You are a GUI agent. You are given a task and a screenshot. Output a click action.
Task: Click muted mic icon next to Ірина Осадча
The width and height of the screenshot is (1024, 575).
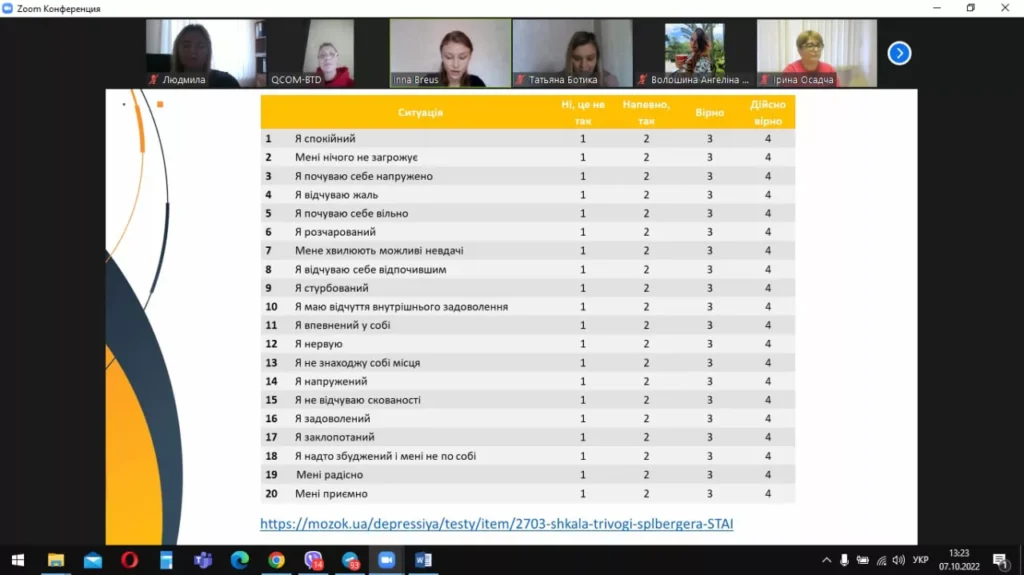pyautogui.click(x=765, y=80)
